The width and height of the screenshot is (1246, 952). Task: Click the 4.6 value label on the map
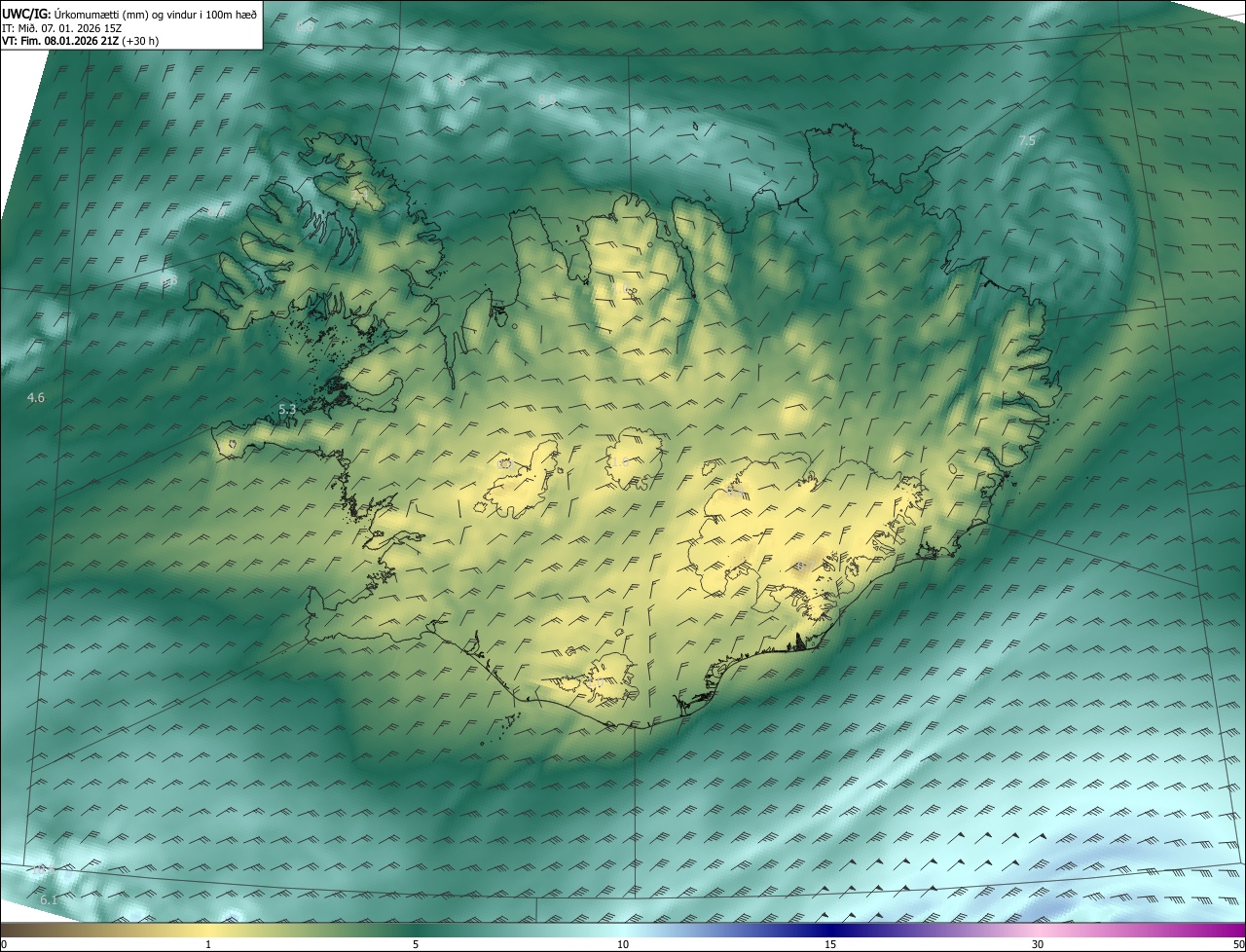pos(36,398)
